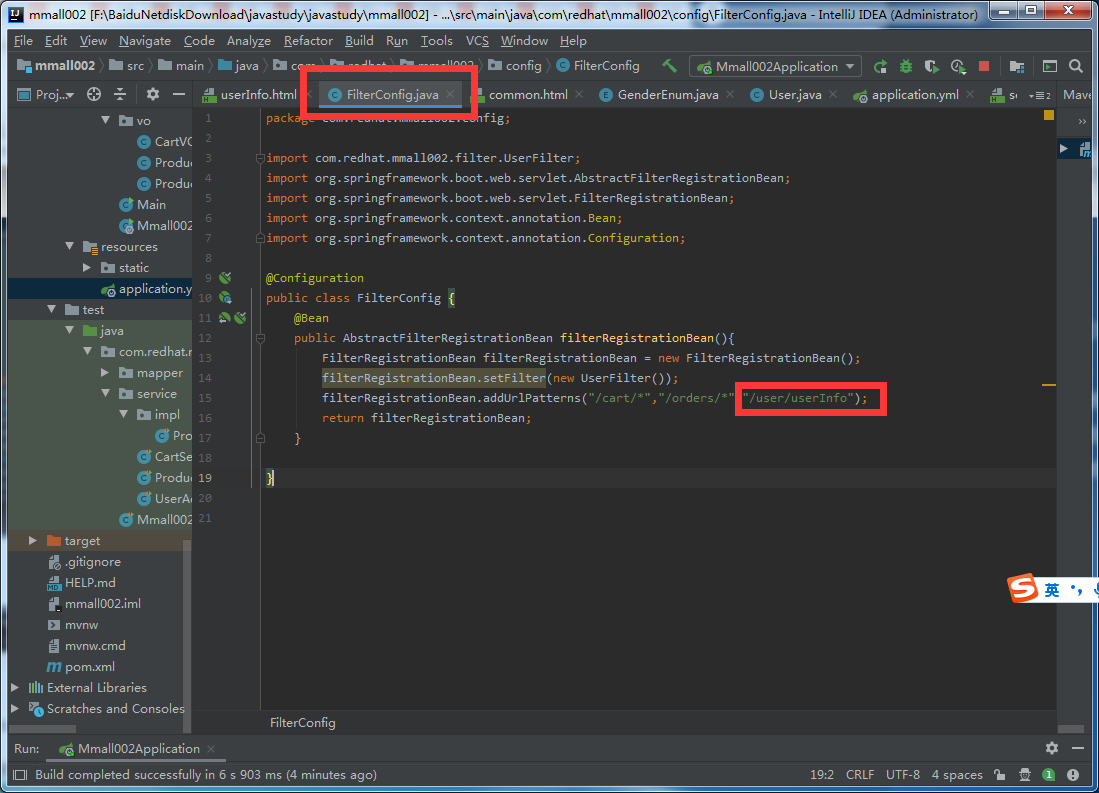Expand Scratches and Consoles node
The width and height of the screenshot is (1099, 793).
(x=15, y=708)
